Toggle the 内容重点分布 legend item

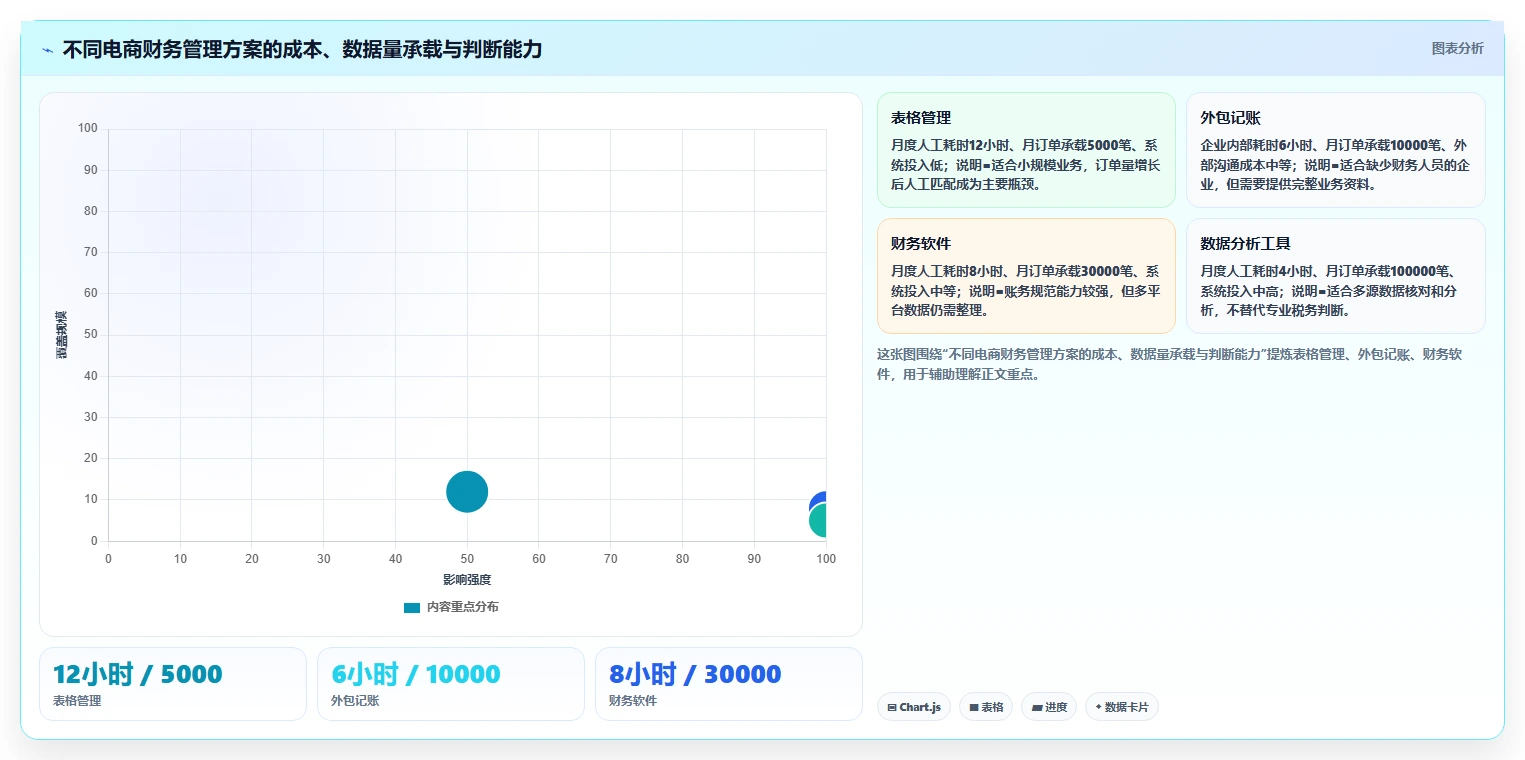pos(451,607)
